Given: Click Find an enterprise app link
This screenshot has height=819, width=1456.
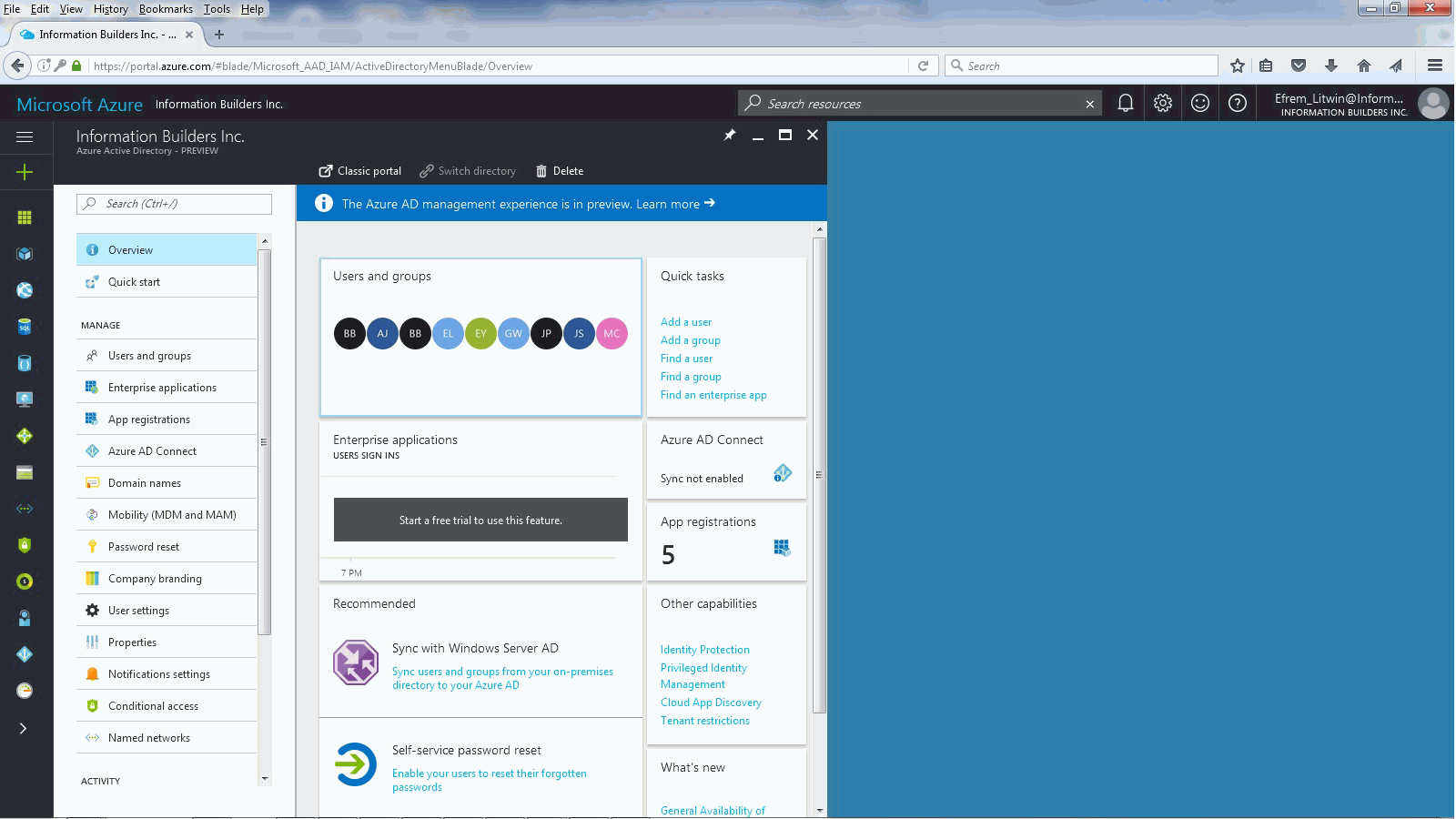Looking at the screenshot, I should click(713, 395).
